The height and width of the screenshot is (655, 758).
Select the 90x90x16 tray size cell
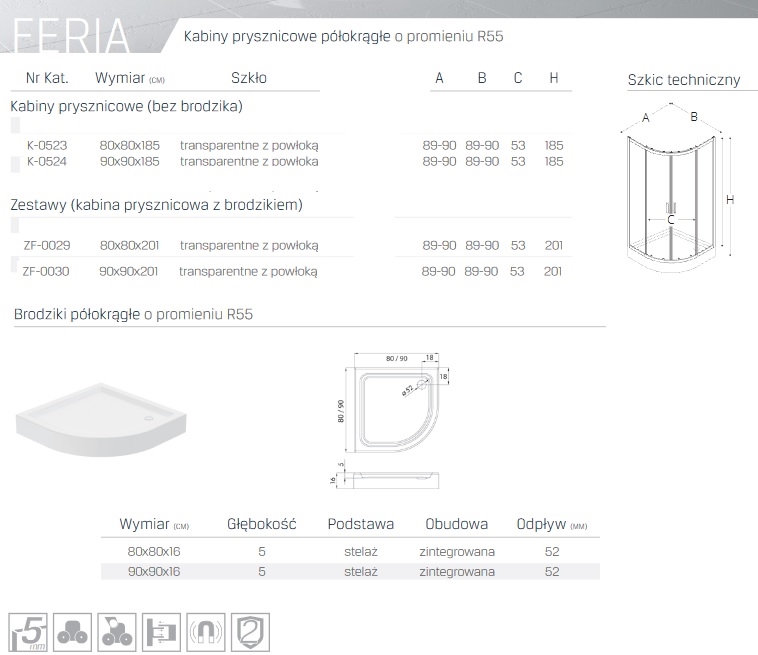pyautogui.click(x=154, y=571)
